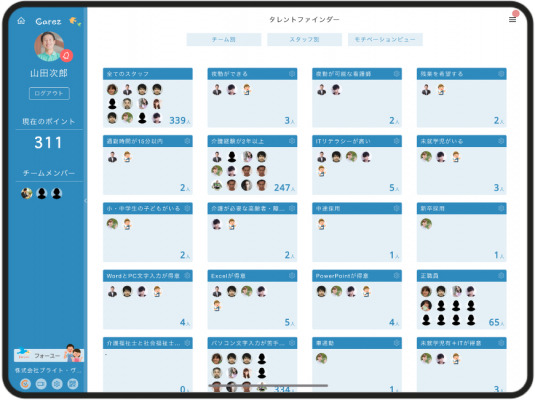Click the rightmost sidebar footer icon

point(73,384)
